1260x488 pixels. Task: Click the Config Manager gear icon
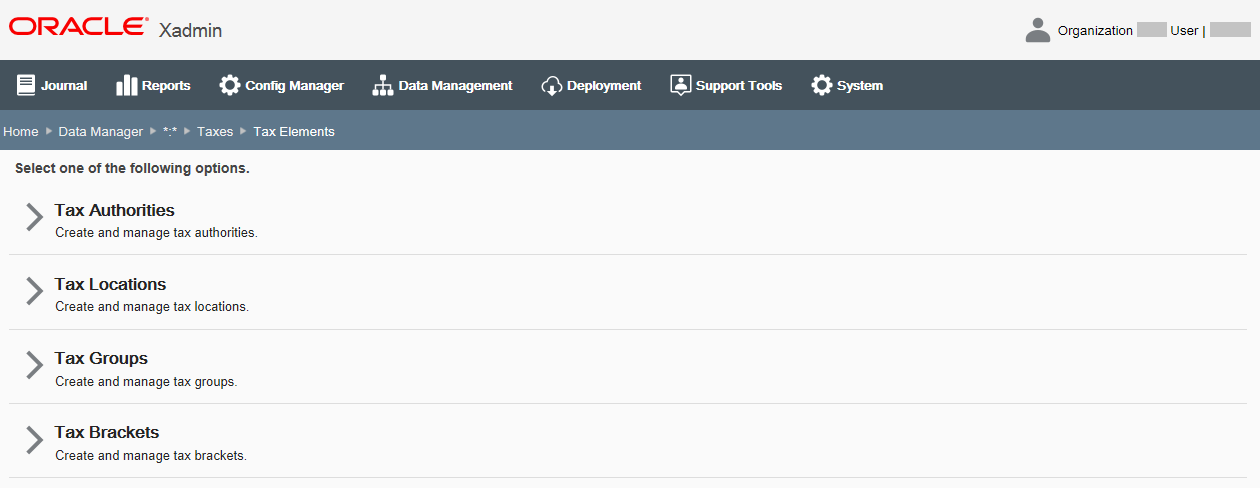(x=230, y=86)
